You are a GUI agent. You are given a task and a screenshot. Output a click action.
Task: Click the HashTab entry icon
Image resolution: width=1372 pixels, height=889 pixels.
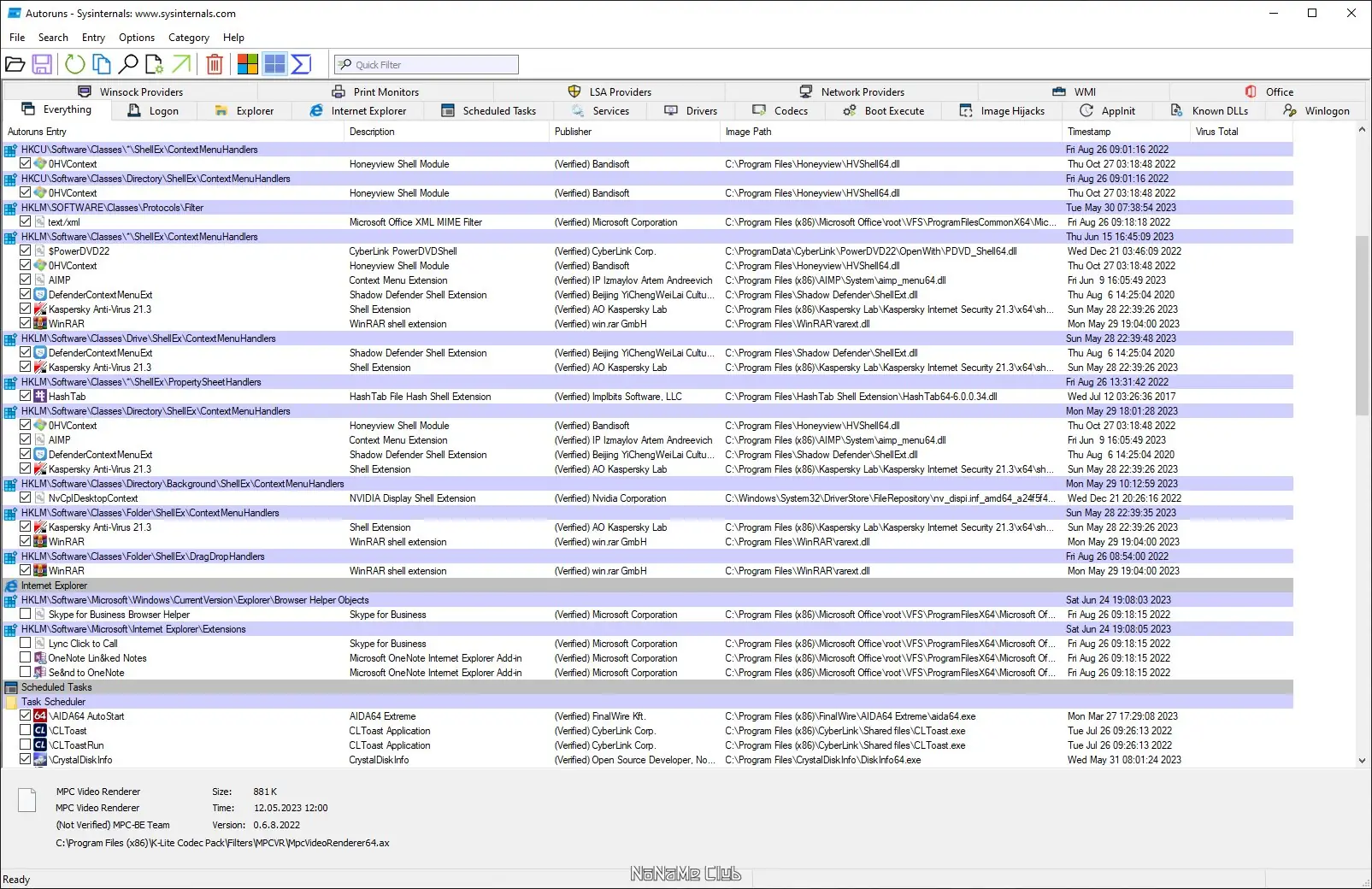coord(40,397)
